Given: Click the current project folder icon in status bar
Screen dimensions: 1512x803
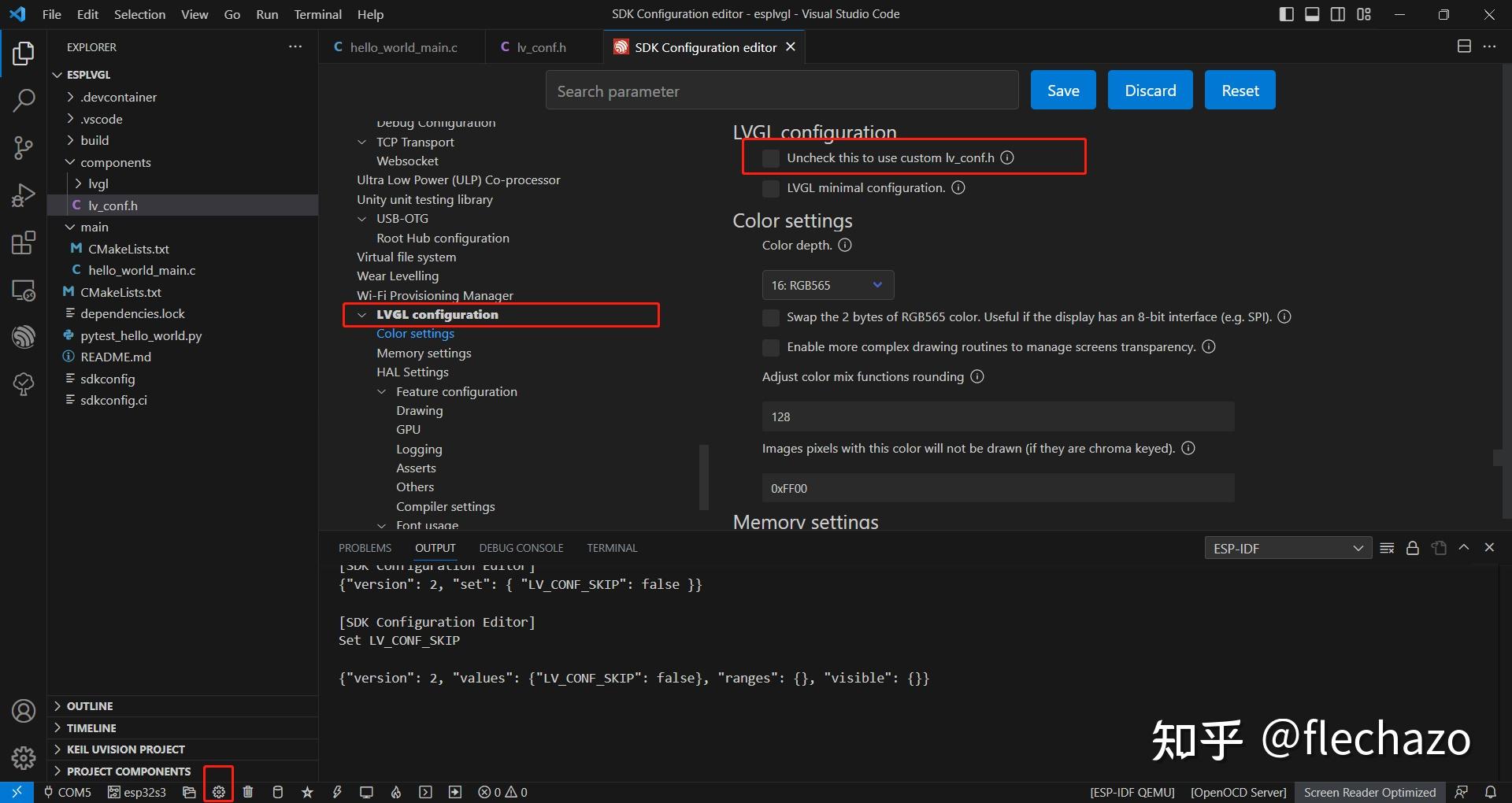Looking at the screenshot, I should (189, 792).
